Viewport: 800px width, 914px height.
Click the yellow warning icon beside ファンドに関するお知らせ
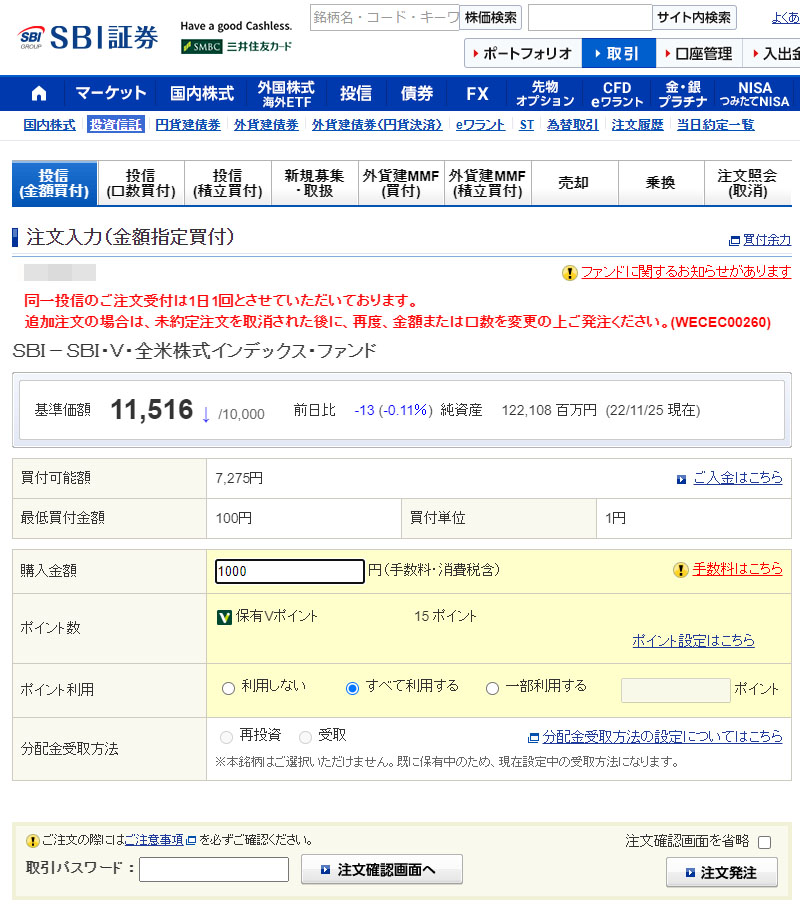point(570,272)
